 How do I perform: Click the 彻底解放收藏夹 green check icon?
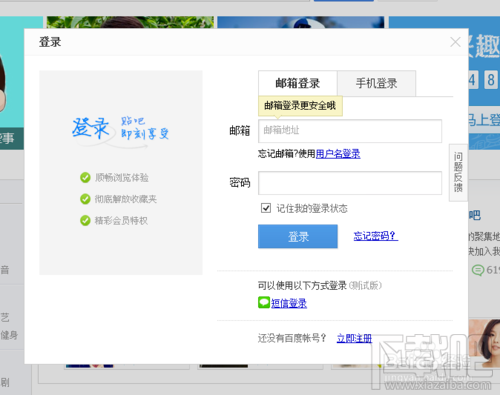85,199
